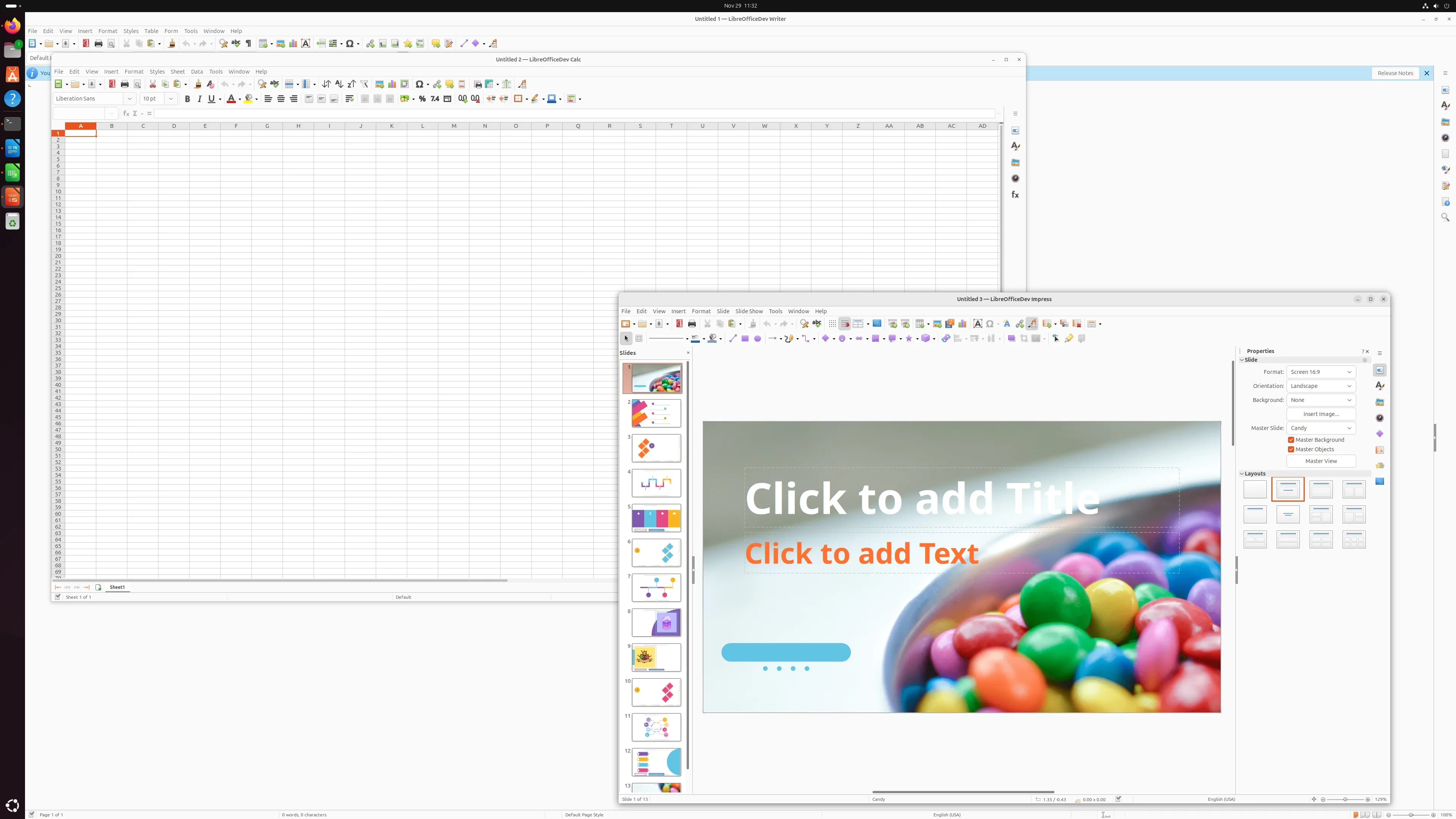Toggle the Display Grid button in Impress
This screenshot has width=1456, height=819.
[x=832, y=324]
